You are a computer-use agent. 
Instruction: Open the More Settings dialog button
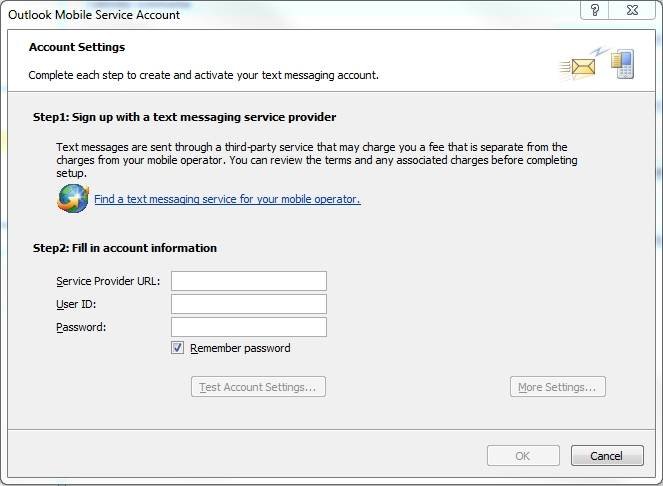tap(558, 387)
